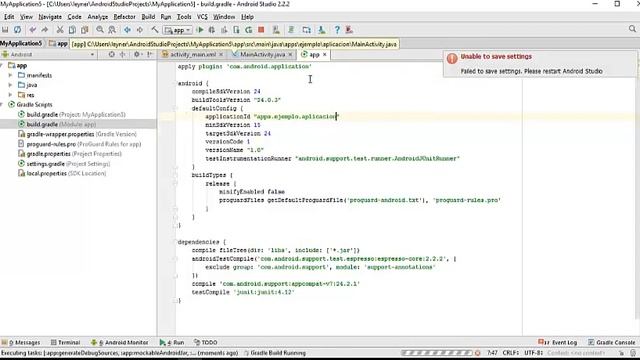
Task: Click the Sync Project with Gradle icon
Action: pyautogui.click(x=291, y=30)
